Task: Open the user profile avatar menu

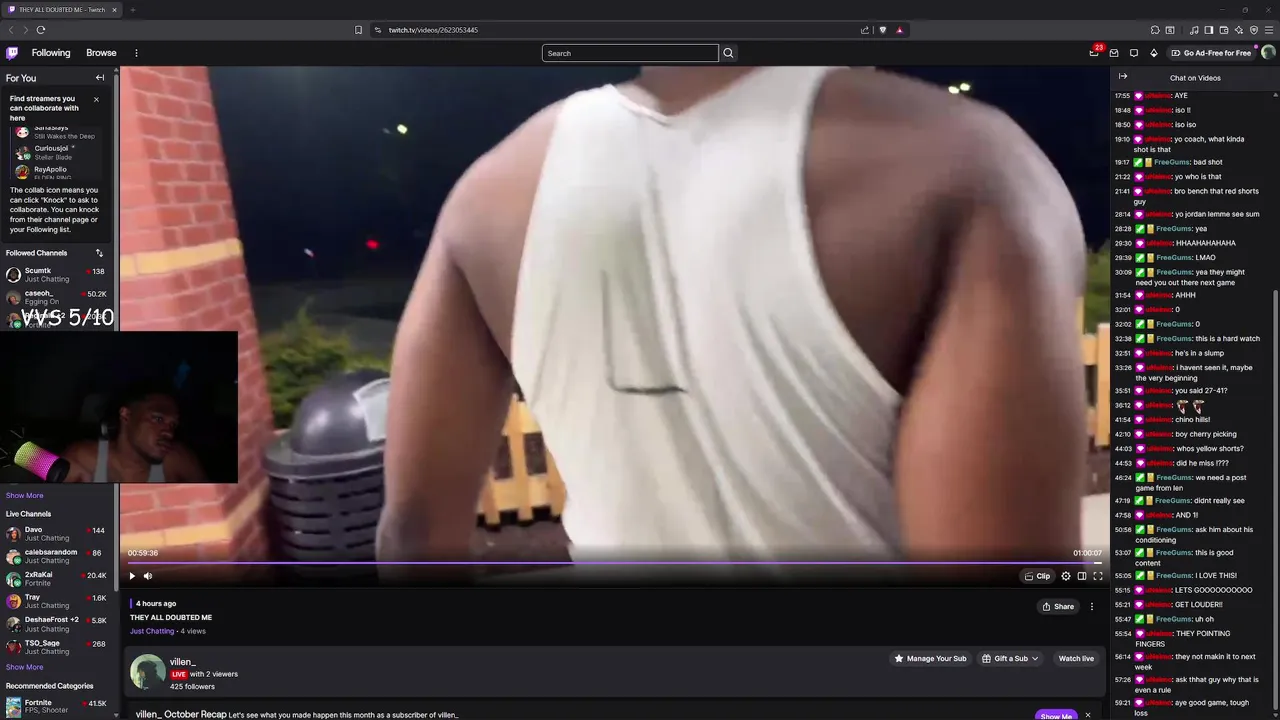Action: (x=1268, y=53)
